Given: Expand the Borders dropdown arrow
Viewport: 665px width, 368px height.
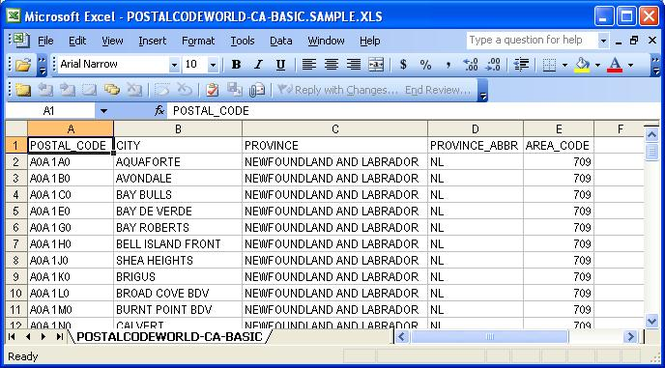Looking at the screenshot, I should [564, 65].
